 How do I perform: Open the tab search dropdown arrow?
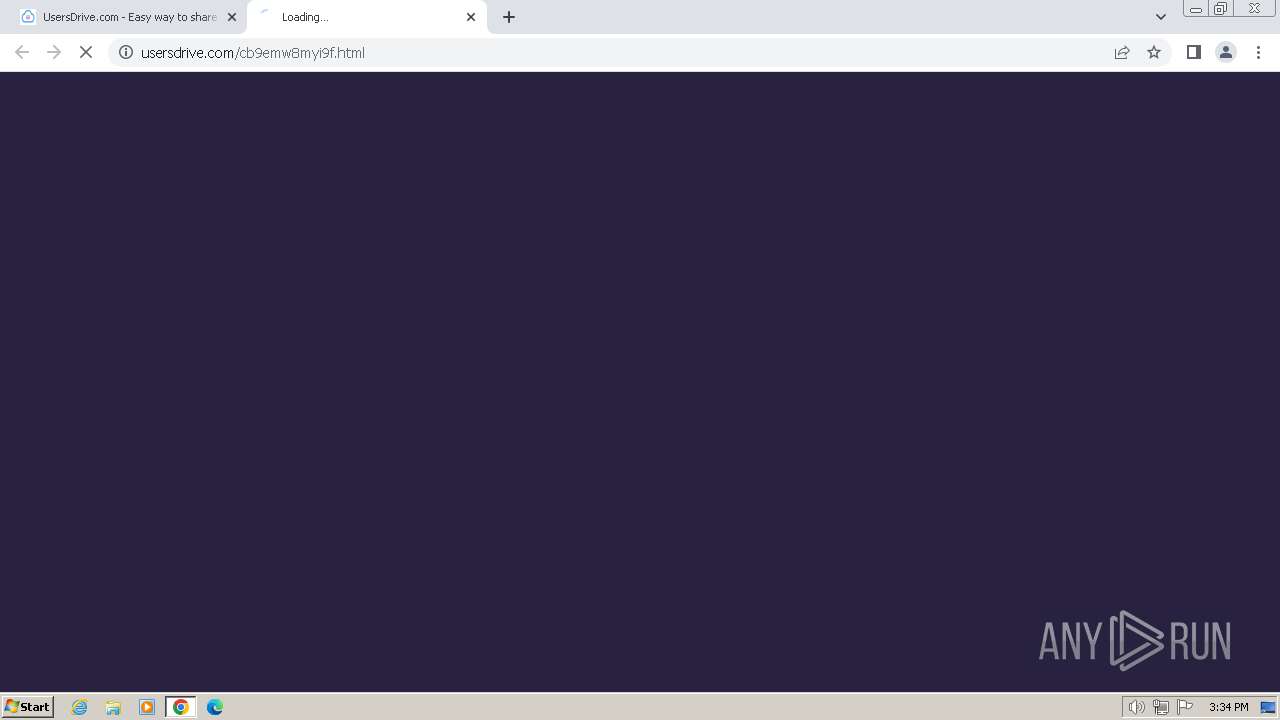(1161, 17)
